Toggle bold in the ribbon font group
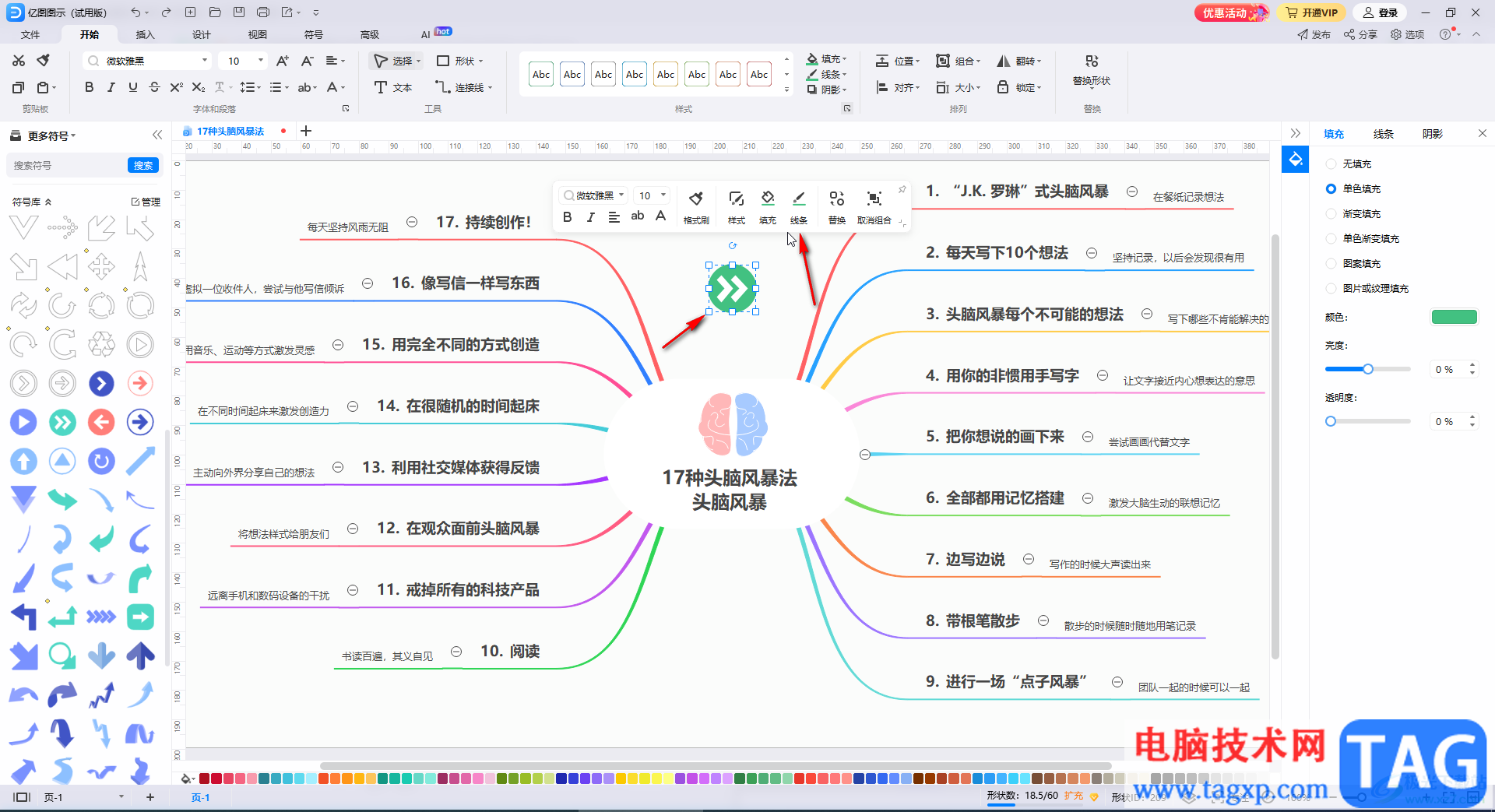Screen dimensions: 1495x812 pyautogui.click(x=89, y=87)
